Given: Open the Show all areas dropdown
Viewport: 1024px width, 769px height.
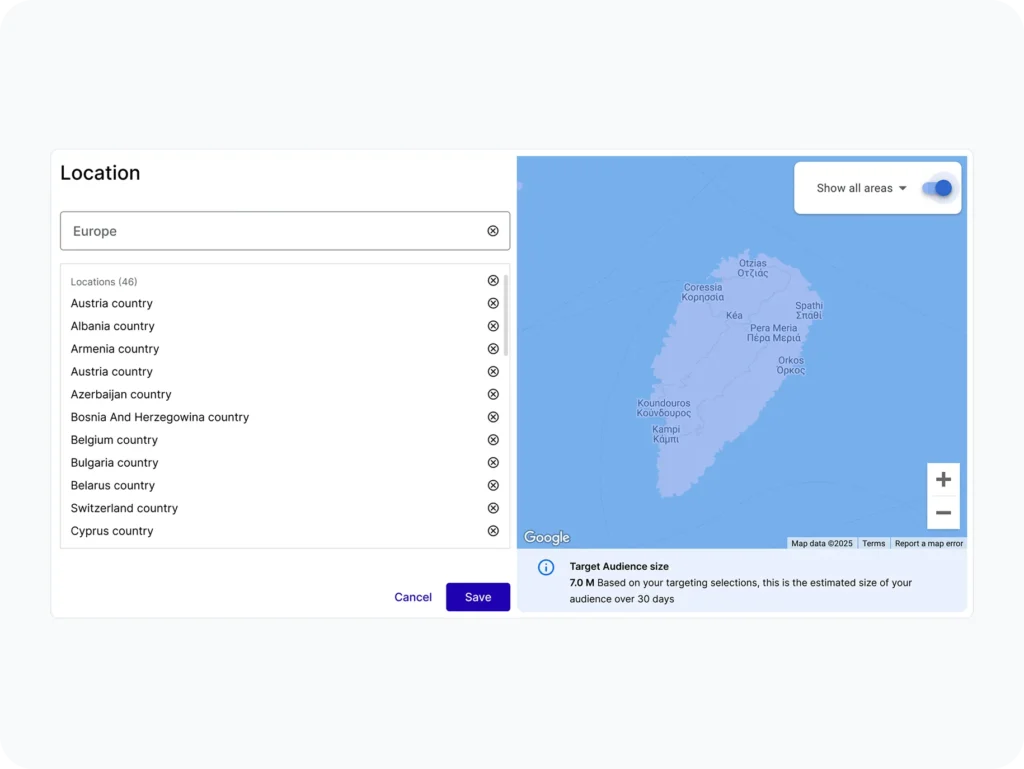Looking at the screenshot, I should click(x=861, y=188).
